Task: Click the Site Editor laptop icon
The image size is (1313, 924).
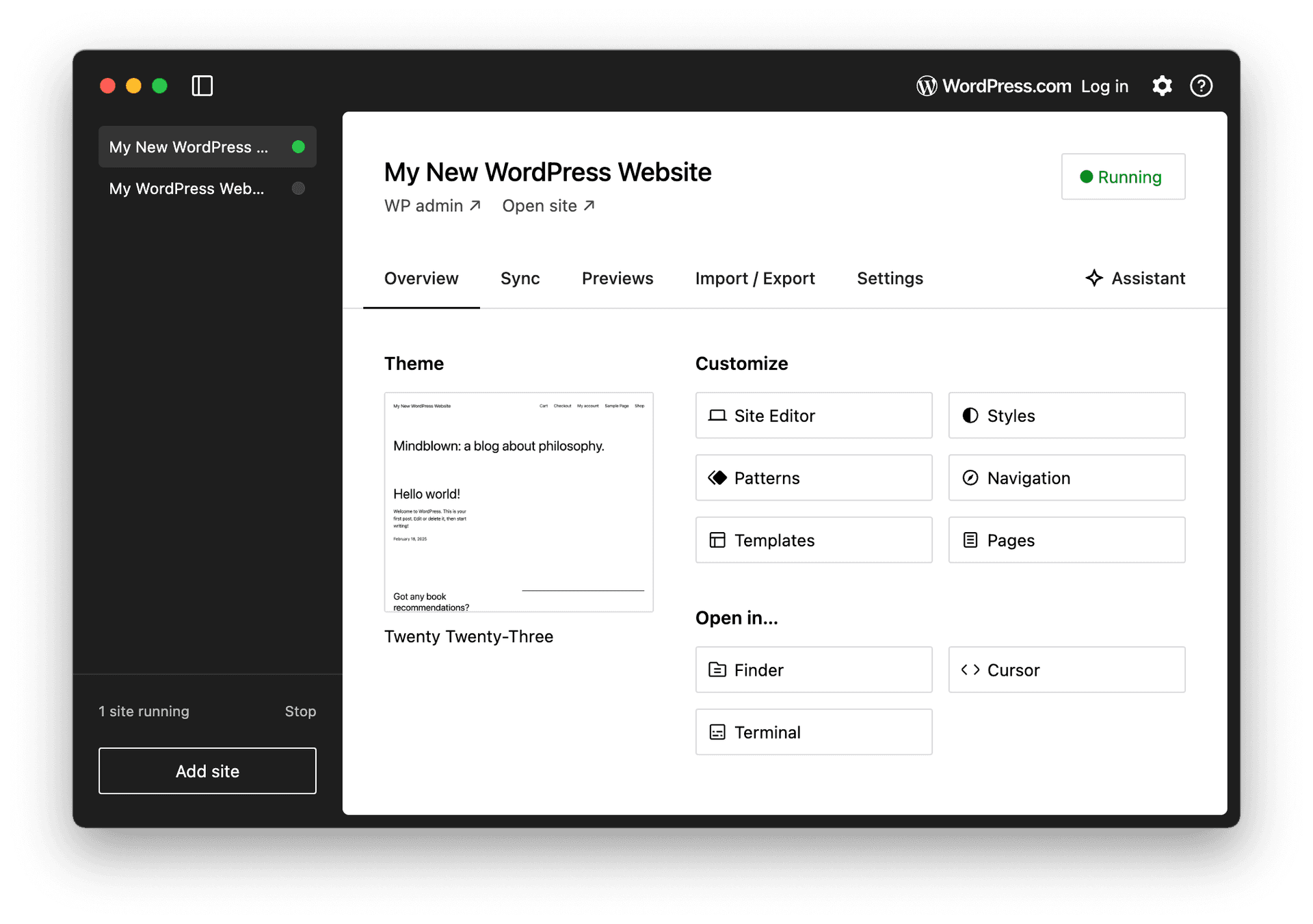Action: [717, 415]
